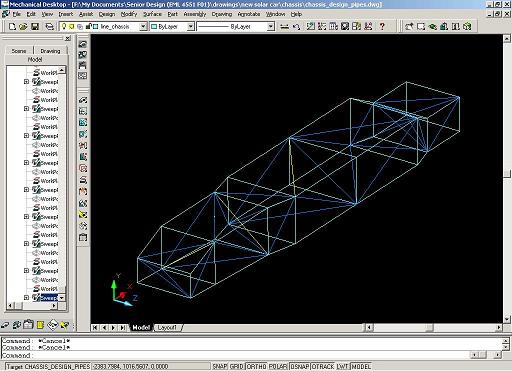Screen dimensions: 512x372
Task: Click the Save floppy disk icon
Action: 35,26
